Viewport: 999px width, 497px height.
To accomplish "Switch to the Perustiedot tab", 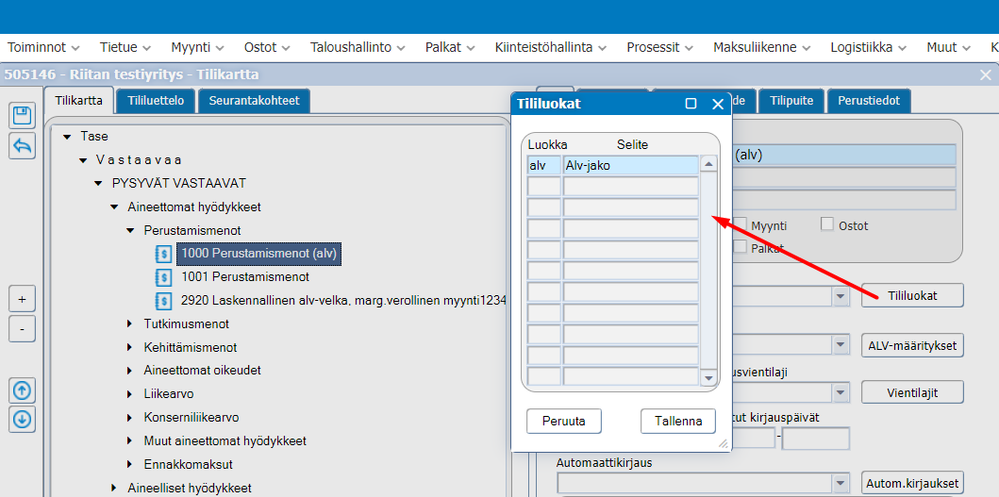I will pos(868,101).
